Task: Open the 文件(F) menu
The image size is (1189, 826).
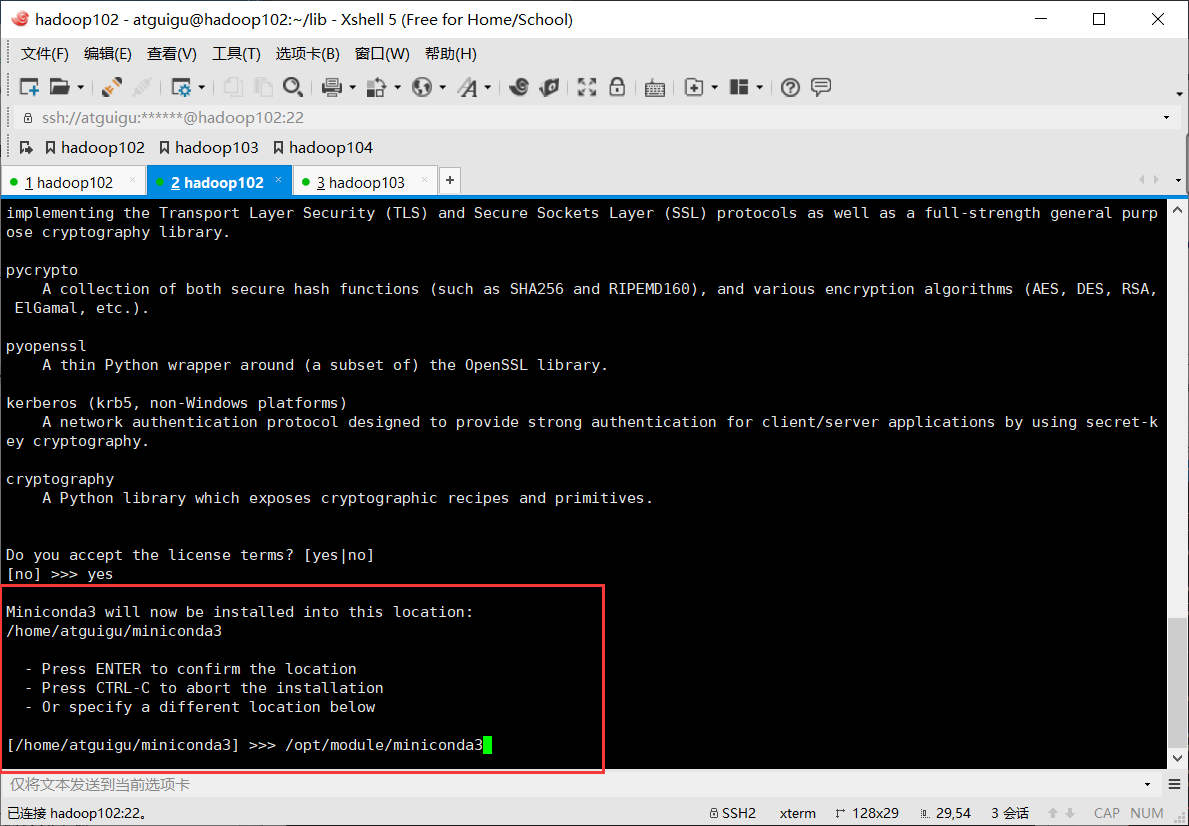Action: pos(45,54)
